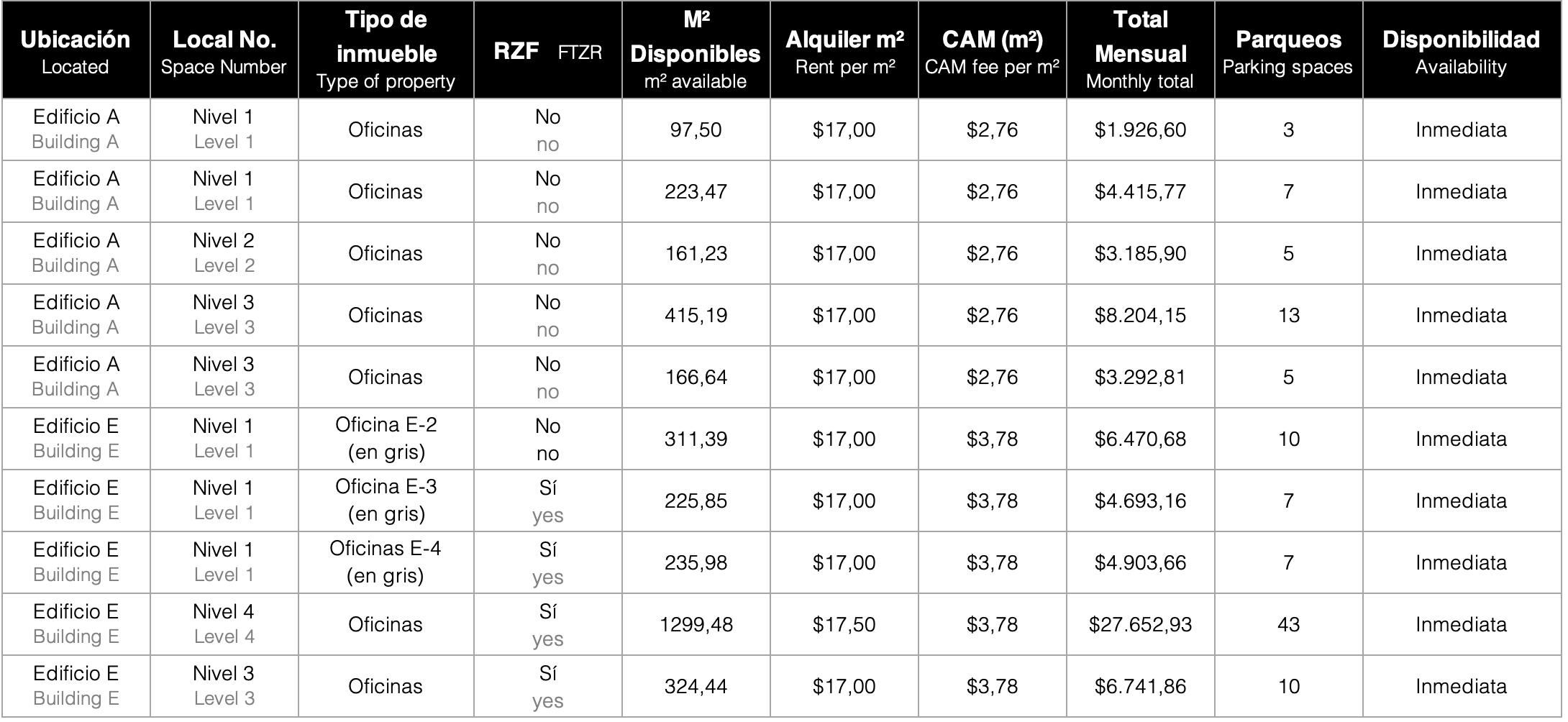This screenshot has height=722, width=1568.
Task: Click the Oficina E-3 (en gris) cell
Action: pos(386,501)
